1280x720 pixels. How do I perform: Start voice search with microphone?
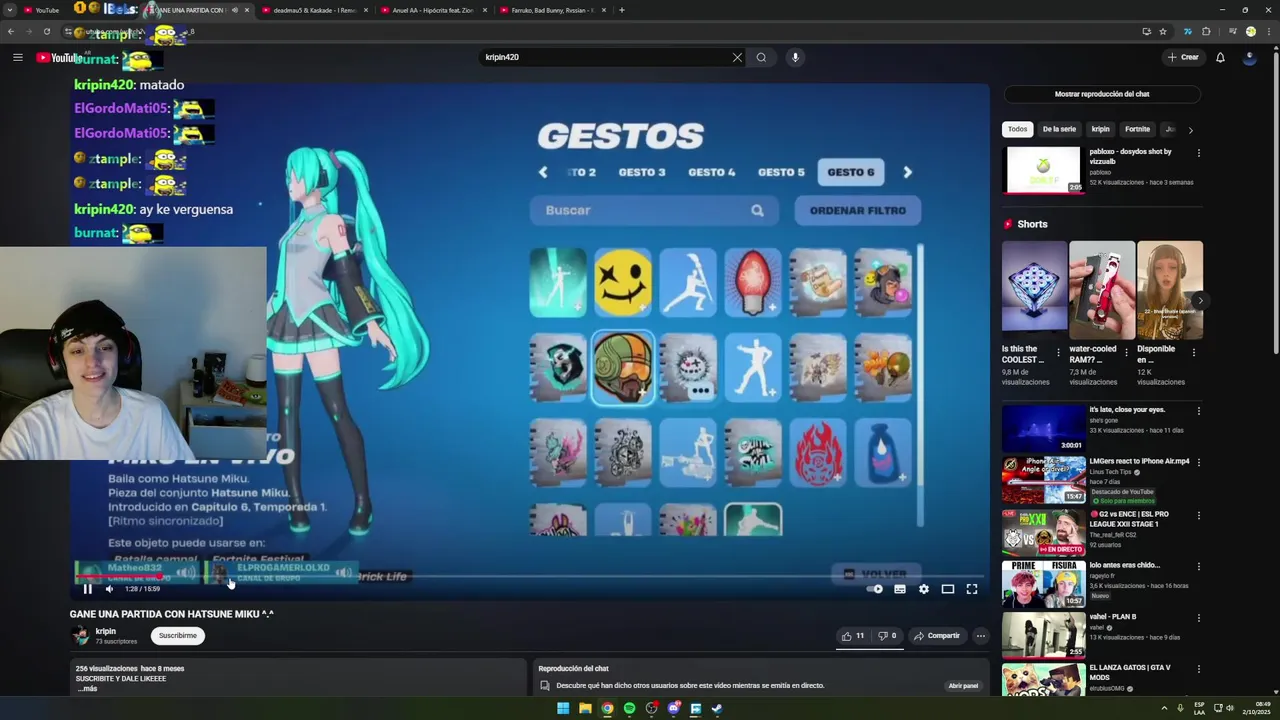795,57
